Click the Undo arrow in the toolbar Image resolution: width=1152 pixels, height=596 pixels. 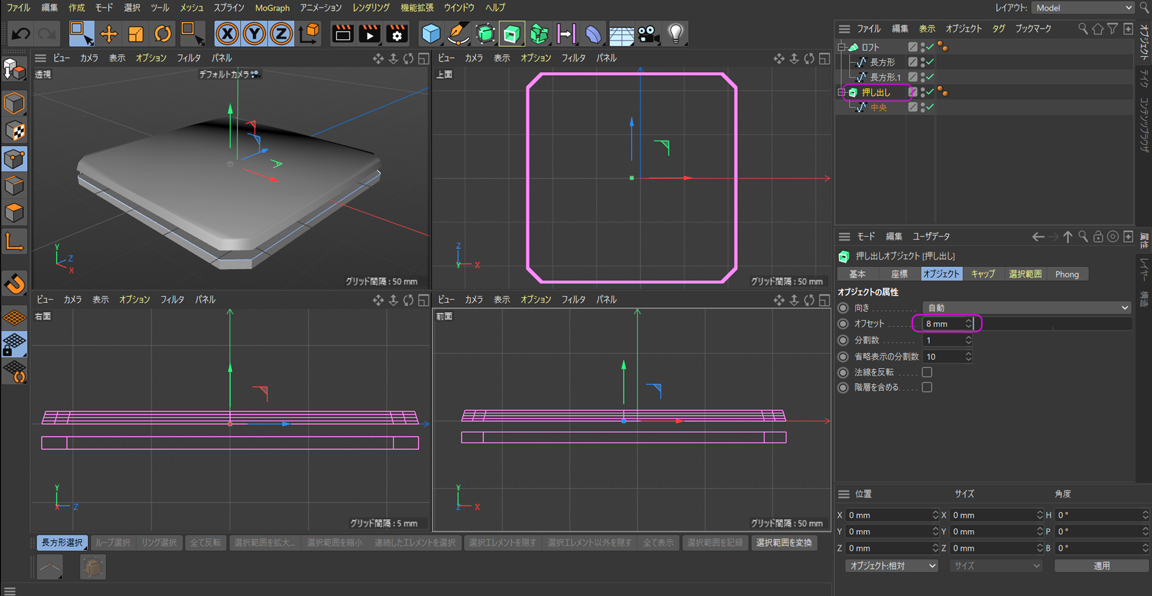pyautogui.click(x=21, y=34)
